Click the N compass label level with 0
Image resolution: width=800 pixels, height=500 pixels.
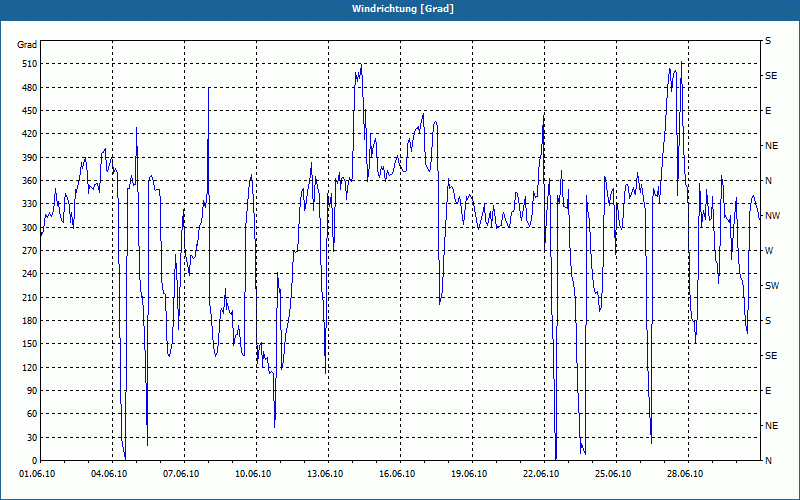tap(768, 461)
